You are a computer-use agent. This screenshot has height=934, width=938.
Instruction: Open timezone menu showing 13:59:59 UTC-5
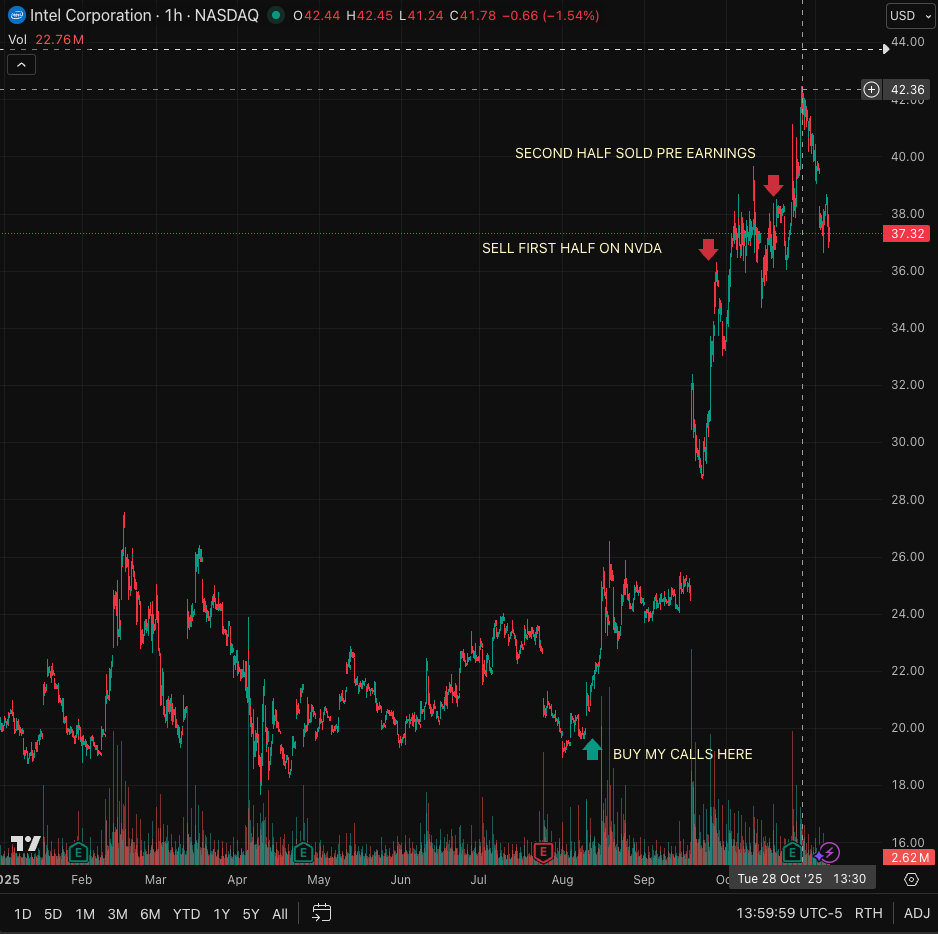(x=788, y=913)
